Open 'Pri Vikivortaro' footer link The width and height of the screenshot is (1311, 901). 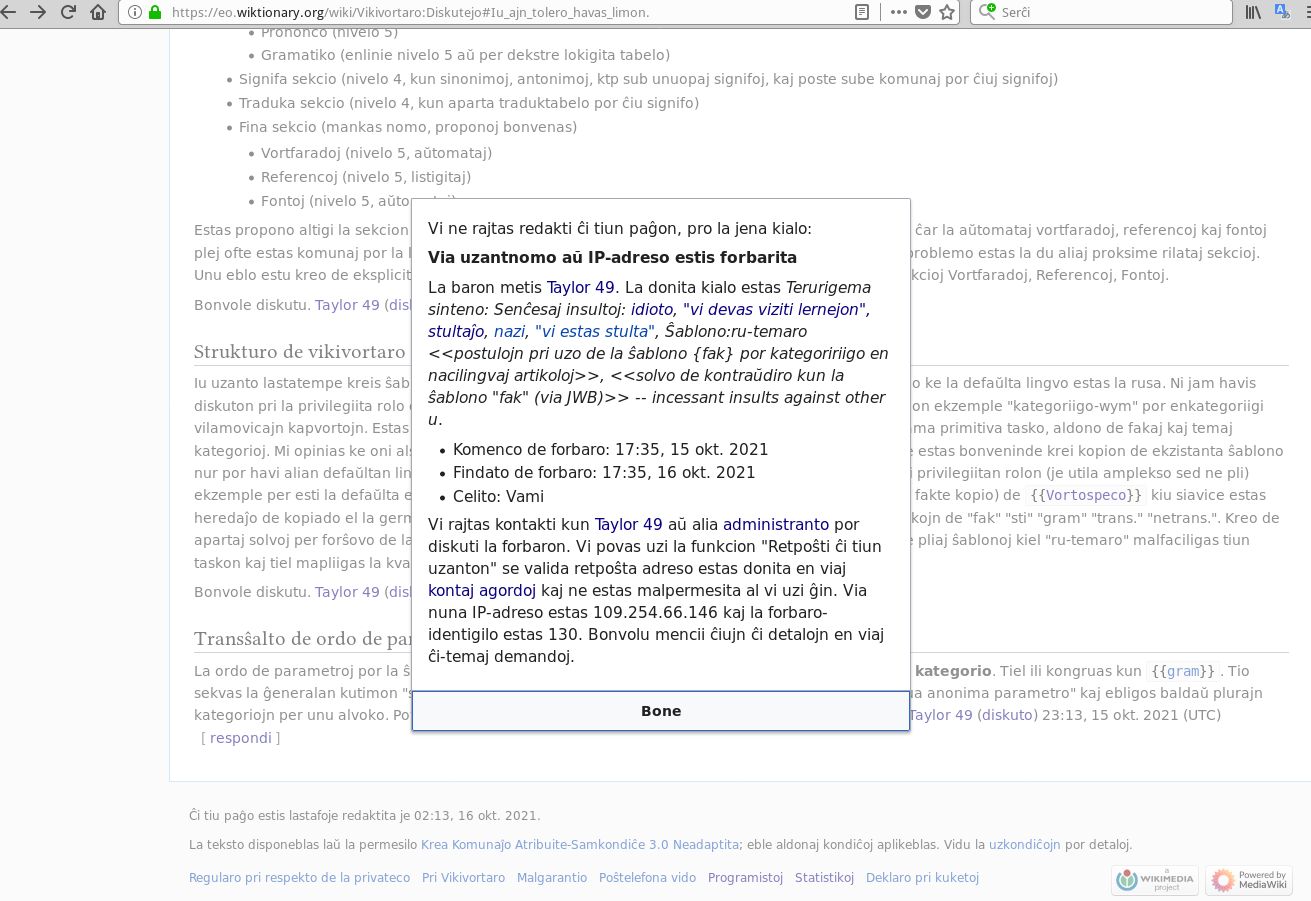[463, 878]
